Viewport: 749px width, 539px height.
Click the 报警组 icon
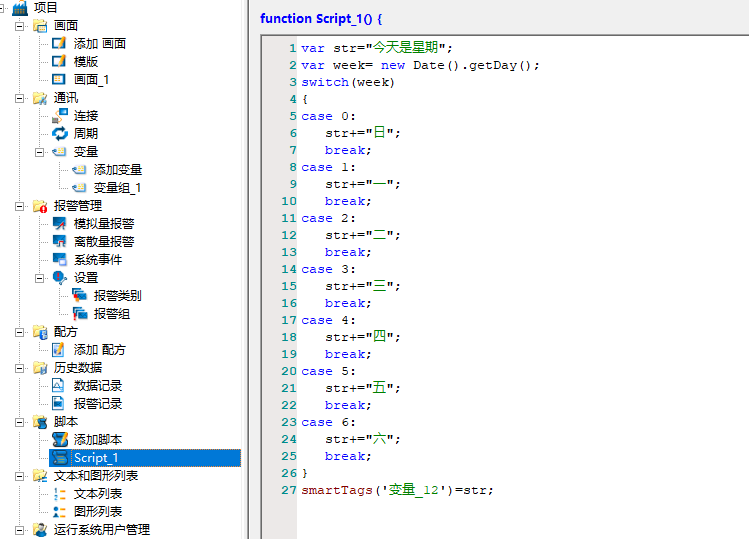80,314
